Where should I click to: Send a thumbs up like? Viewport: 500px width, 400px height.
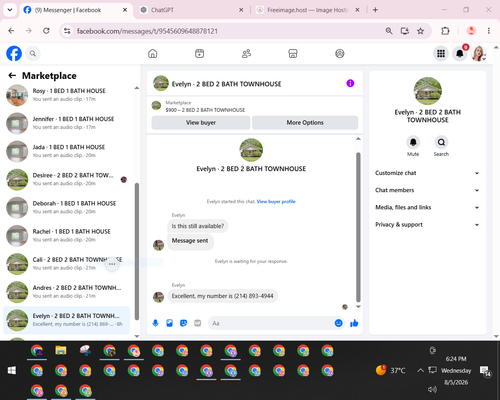pyautogui.click(x=354, y=323)
